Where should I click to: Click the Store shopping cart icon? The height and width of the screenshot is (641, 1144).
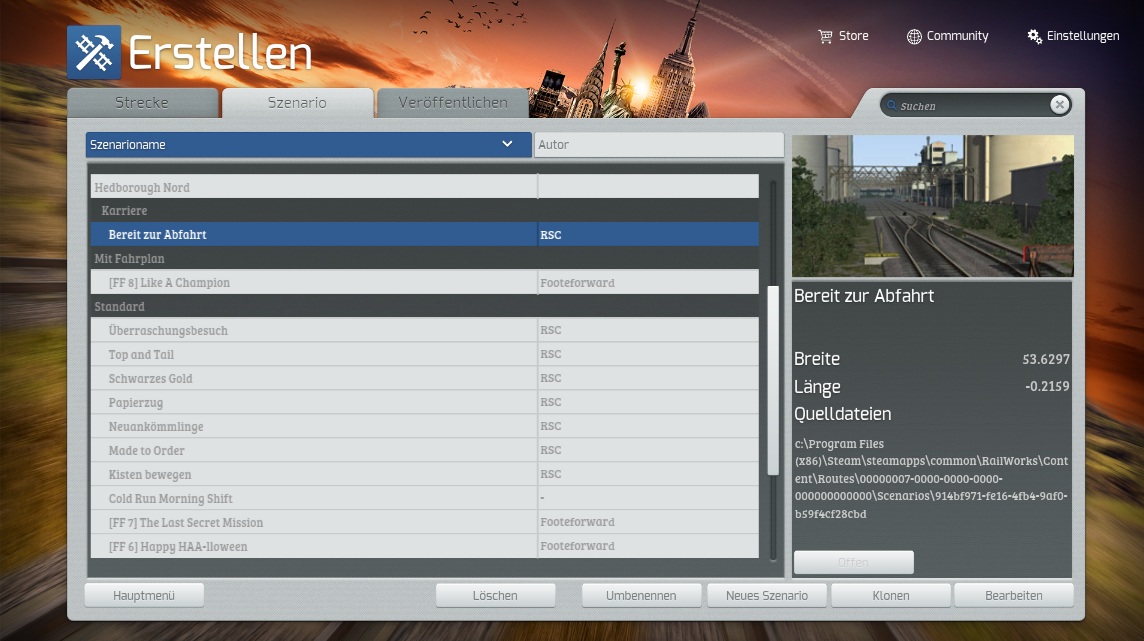(x=825, y=36)
